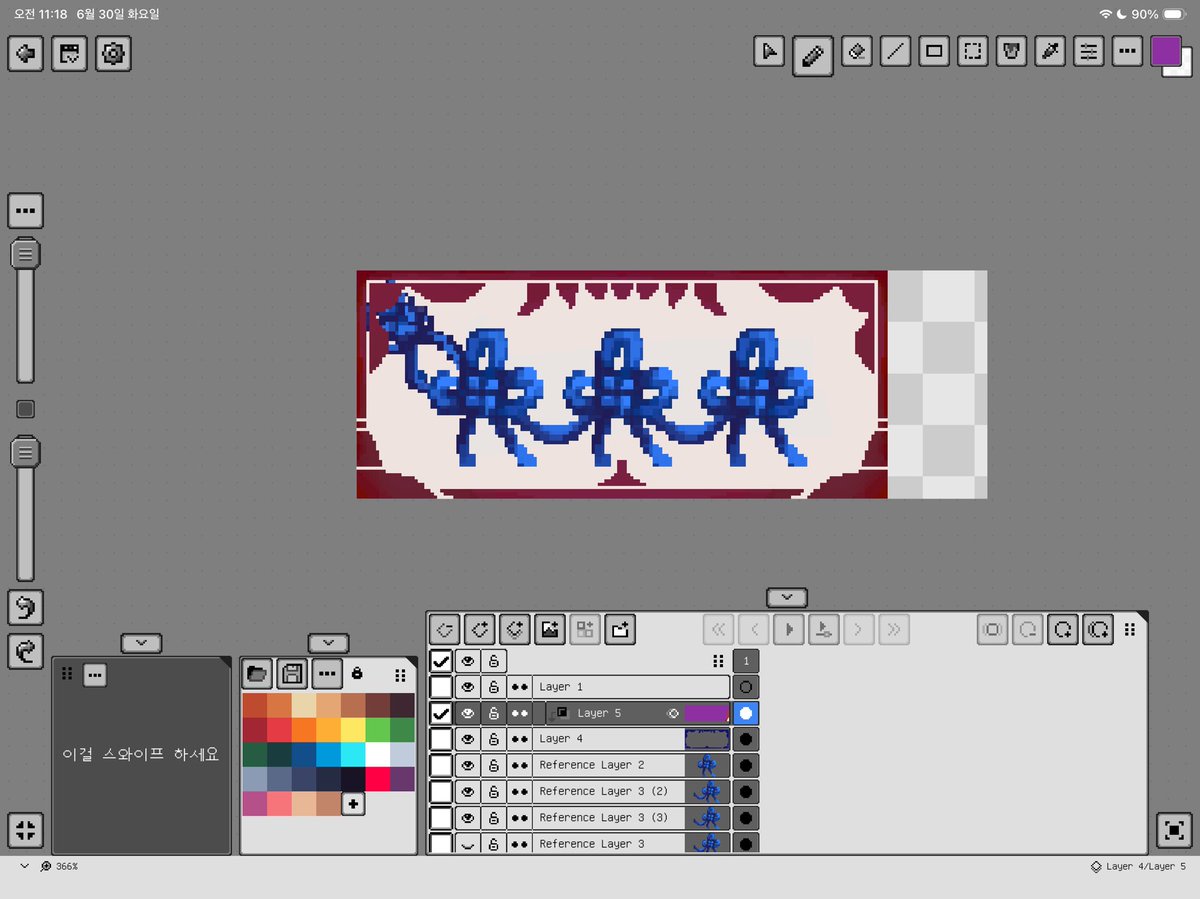Collapse the swipe hint panel chevron

141,643
